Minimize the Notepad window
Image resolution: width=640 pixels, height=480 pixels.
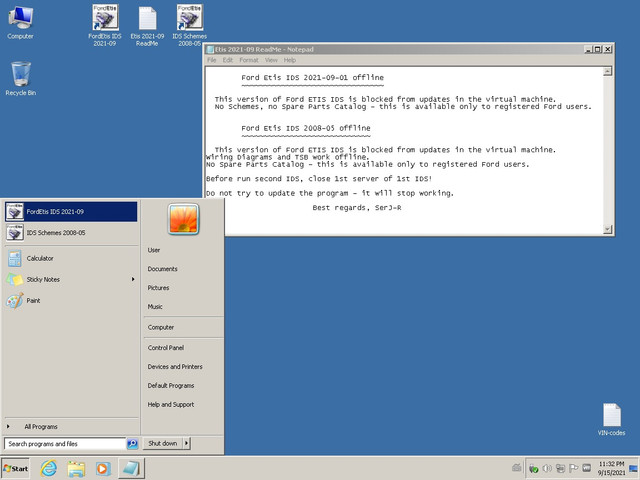click(588, 49)
